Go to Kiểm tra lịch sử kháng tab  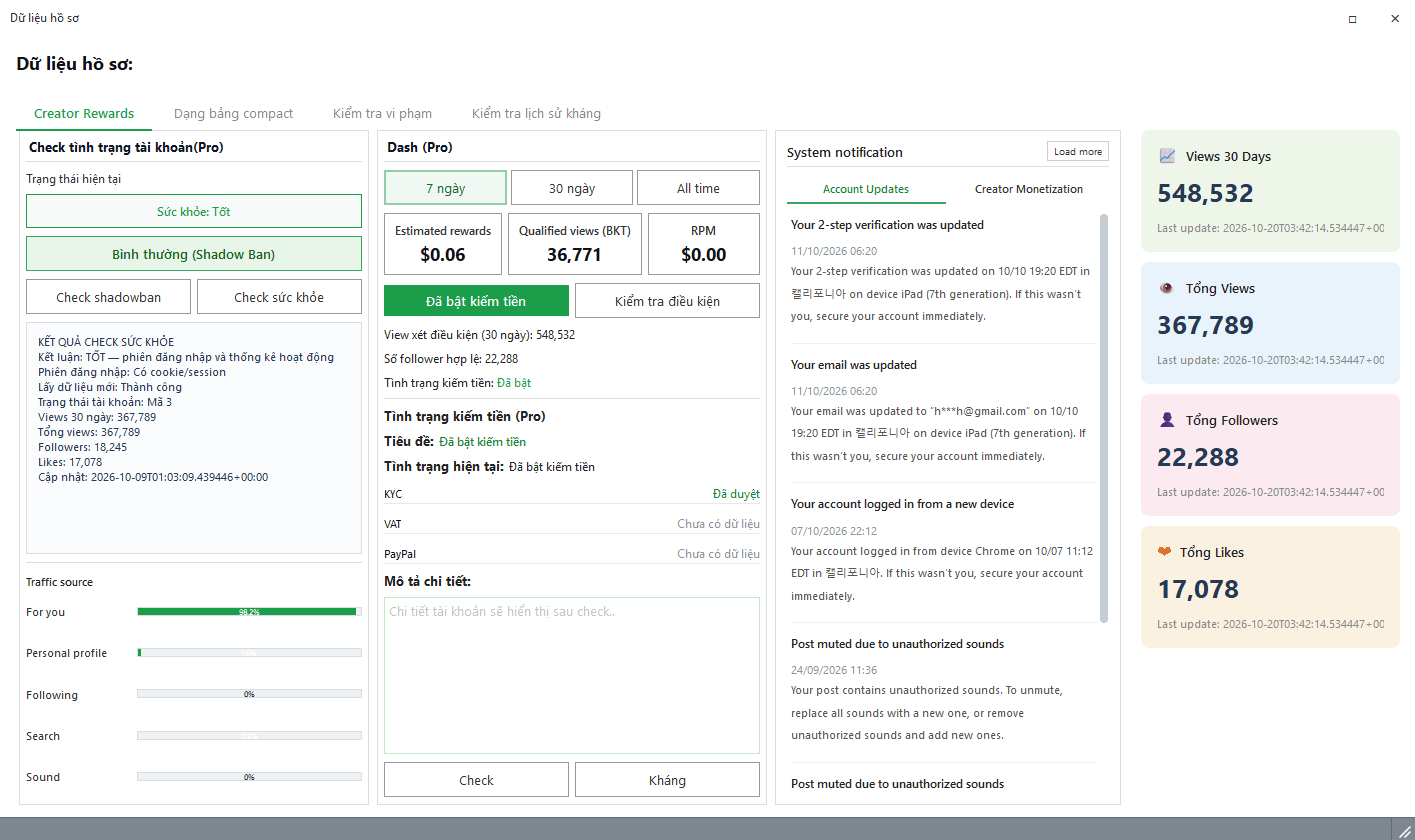[536, 113]
